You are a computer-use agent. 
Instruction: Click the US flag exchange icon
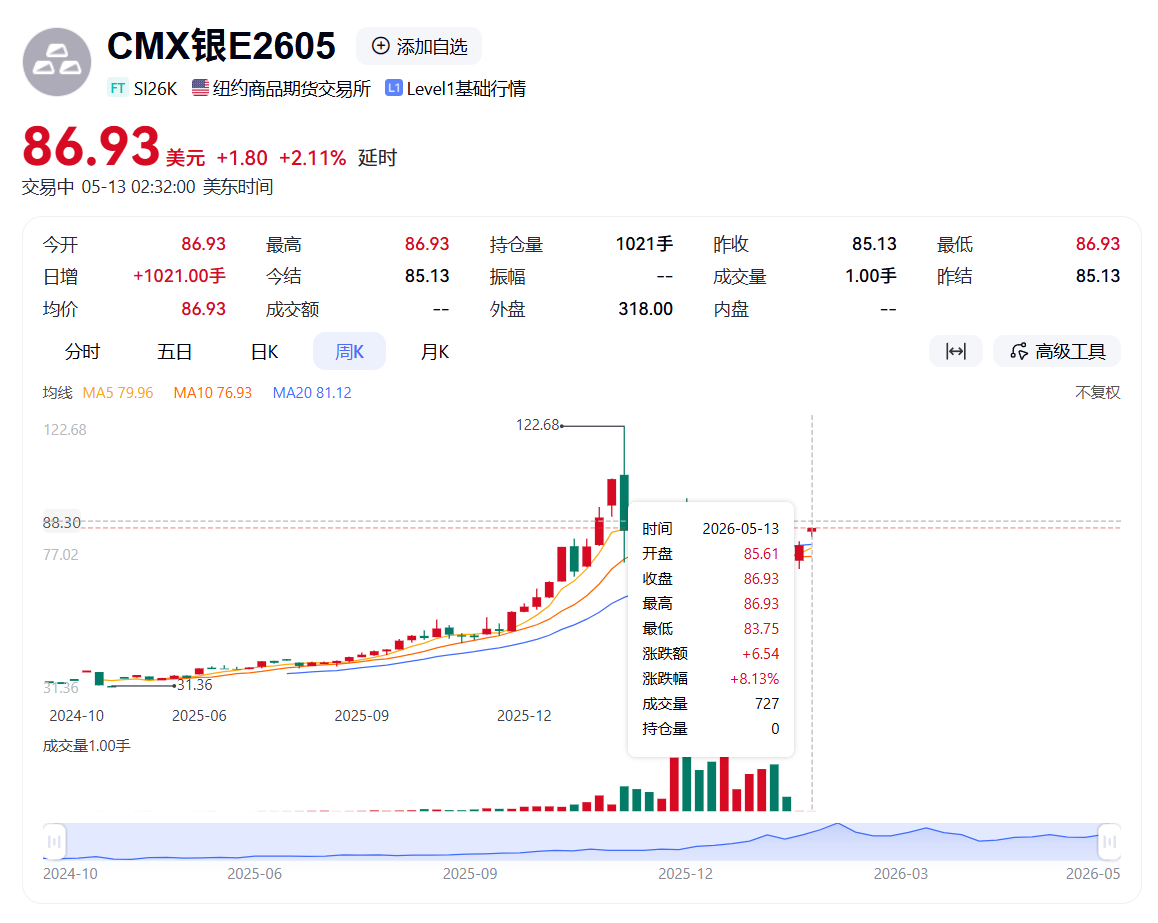(200, 88)
